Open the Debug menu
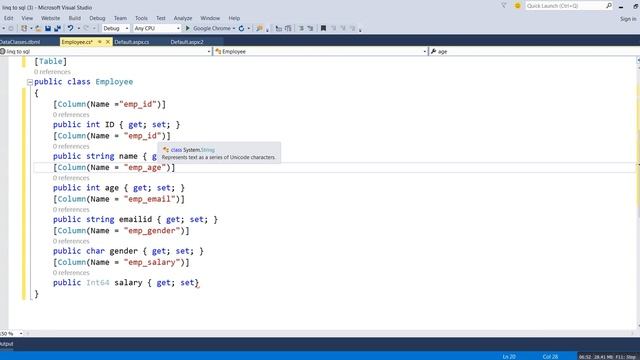This screenshot has height=360, width=640. 97,18
